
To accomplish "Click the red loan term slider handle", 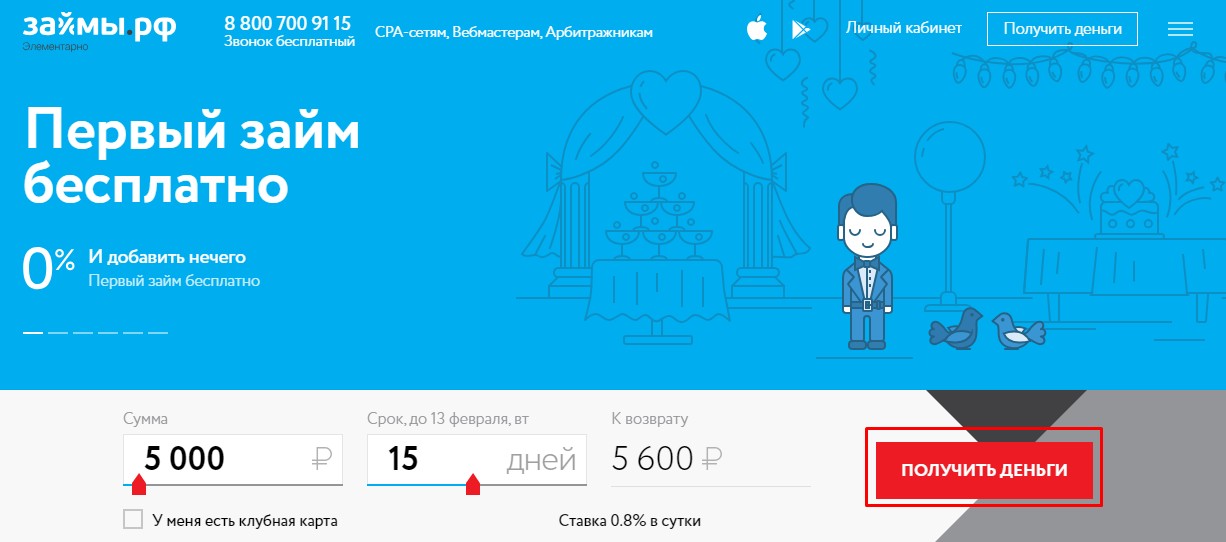I will 473,485.
